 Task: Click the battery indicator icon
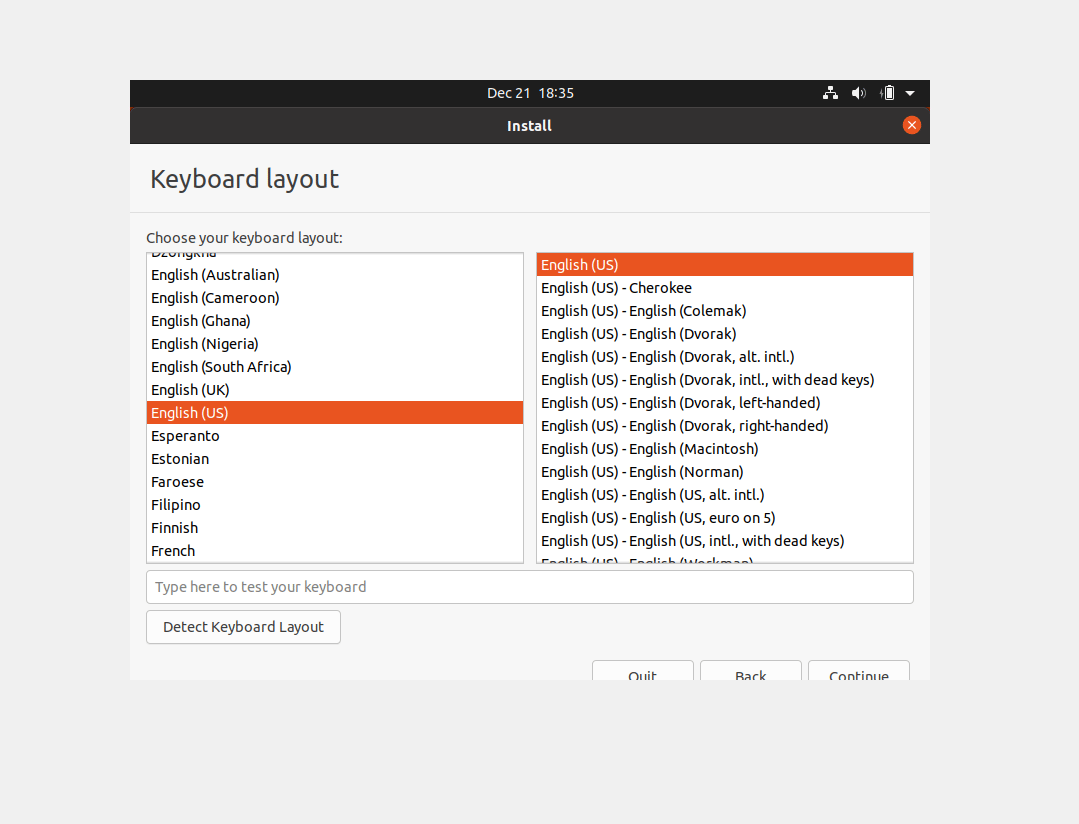[887, 93]
